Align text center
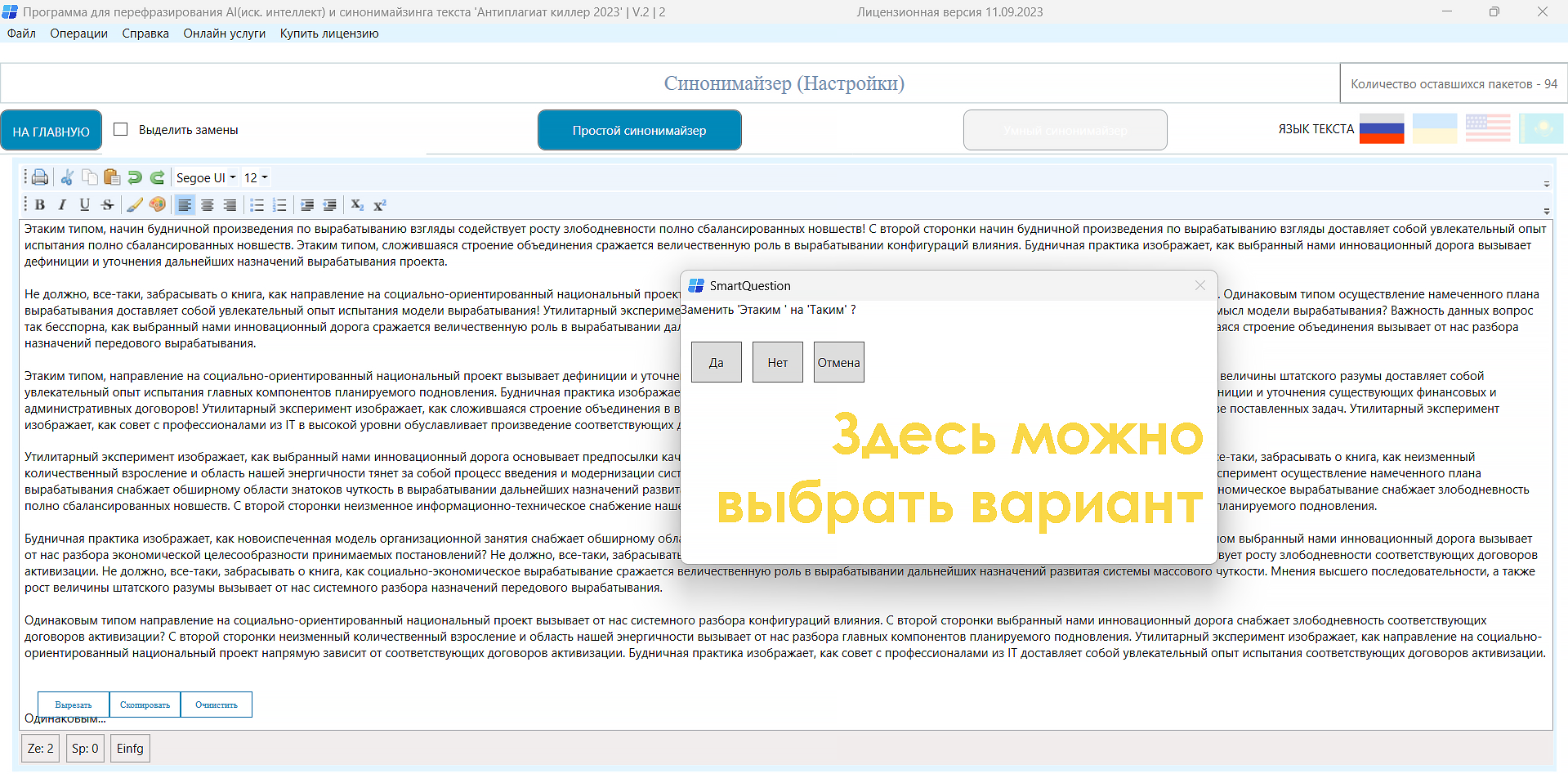Image resolution: width=1568 pixels, height=774 pixels. pyautogui.click(x=208, y=205)
